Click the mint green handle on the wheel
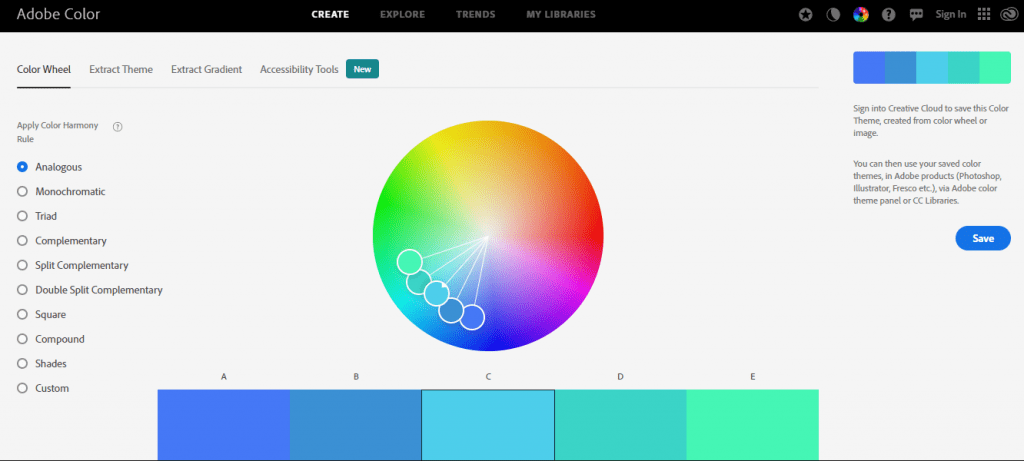Screen dimensions: 1024x461 point(409,262)
